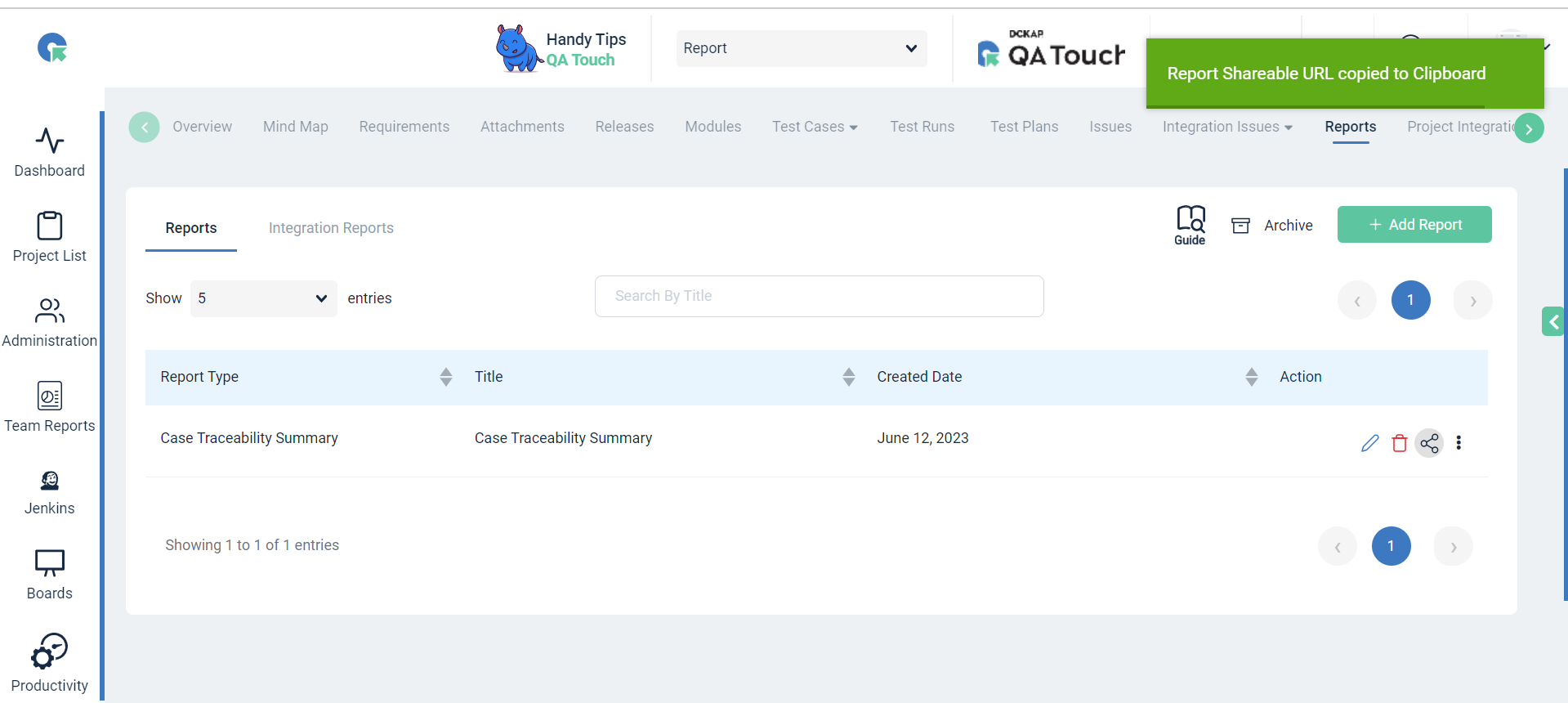Click the Case Traceability Summary report type cell

coord(249,438)
